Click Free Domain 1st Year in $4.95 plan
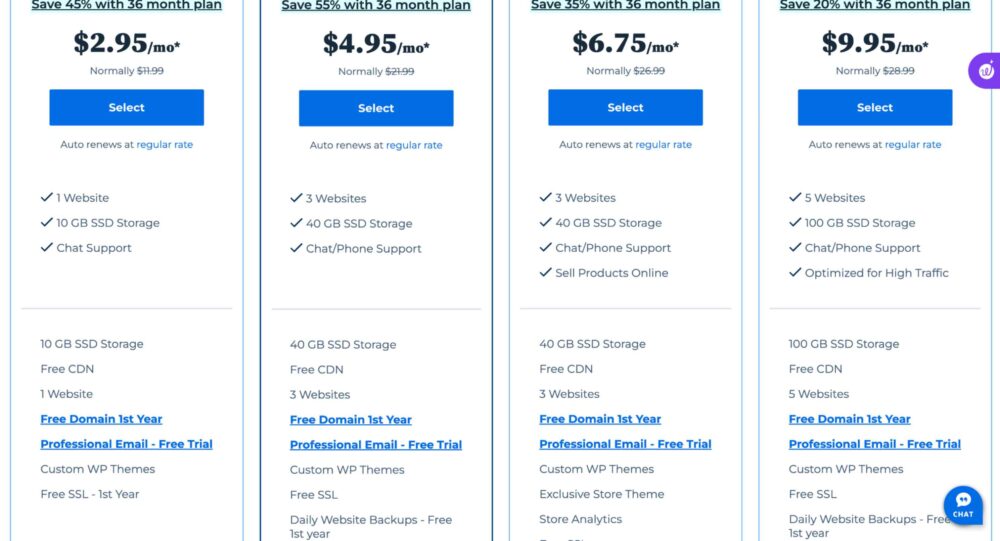 click(x=350, y=420)
